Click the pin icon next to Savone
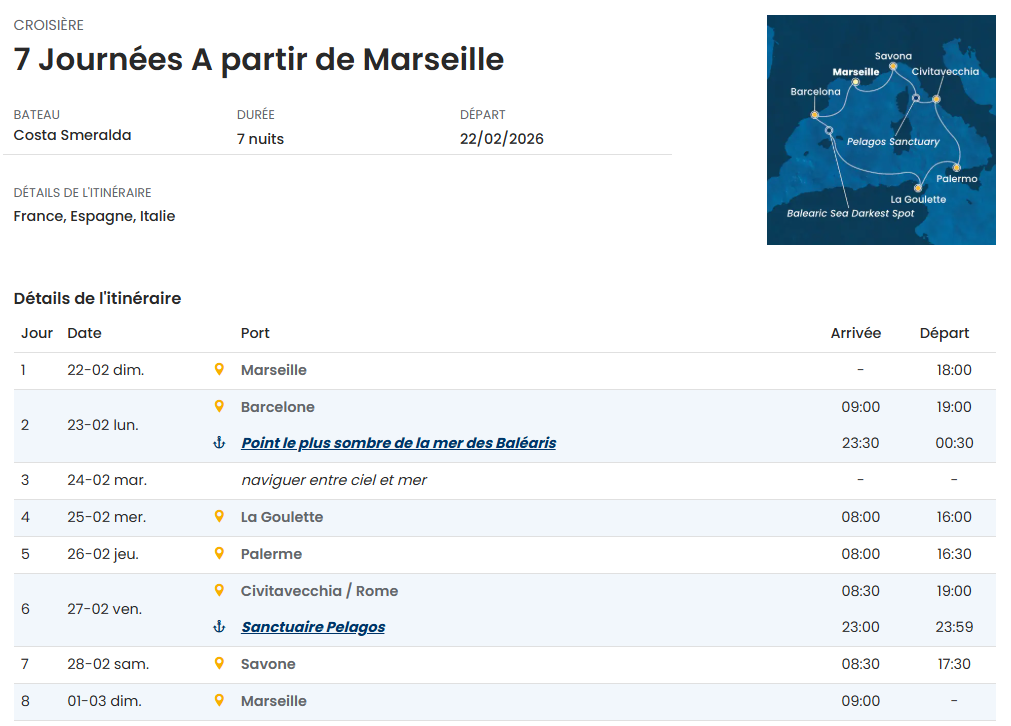 pyautogui.click(x=219, y=664)
